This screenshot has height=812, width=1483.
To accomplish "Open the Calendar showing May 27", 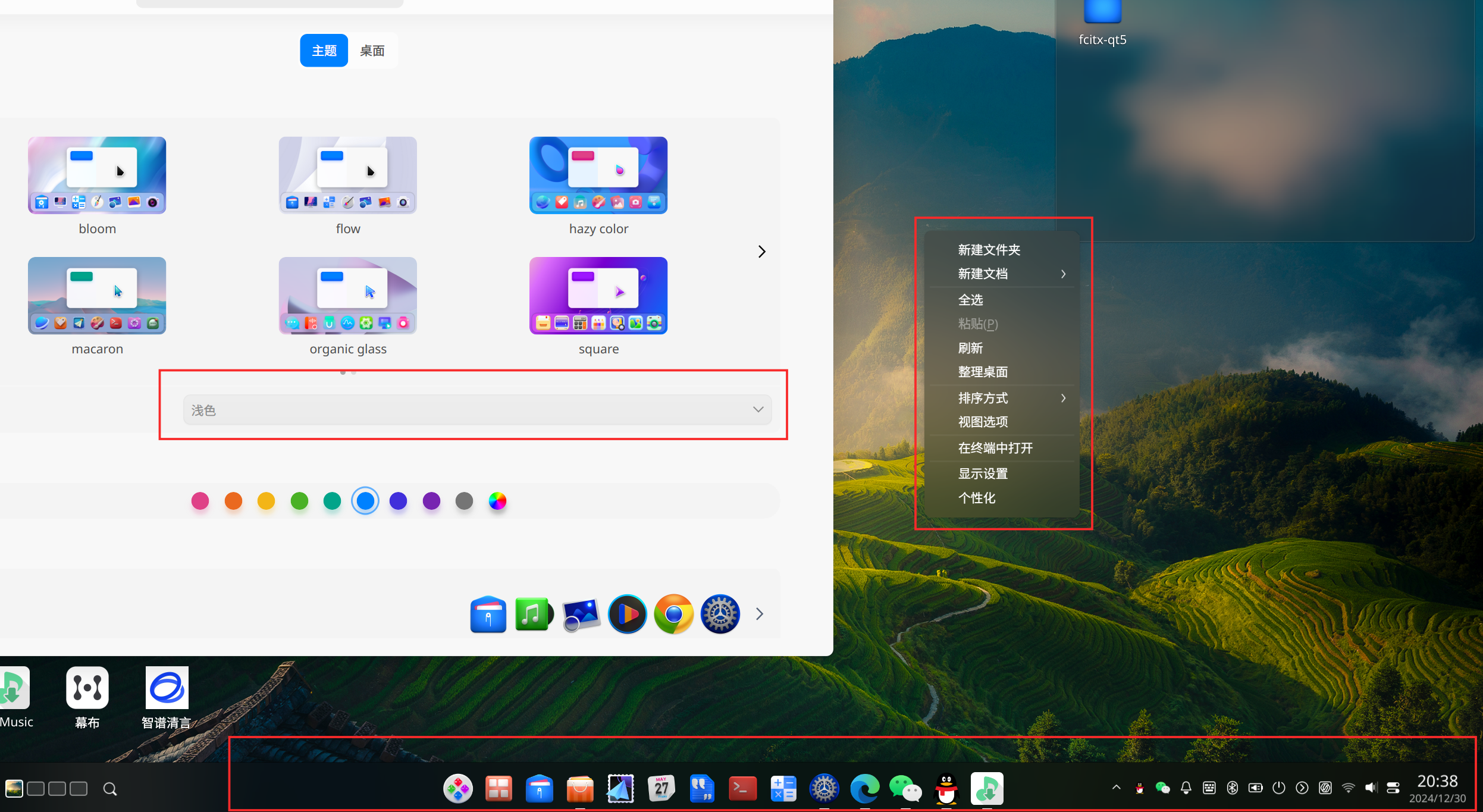I will [x=661, y=788].
